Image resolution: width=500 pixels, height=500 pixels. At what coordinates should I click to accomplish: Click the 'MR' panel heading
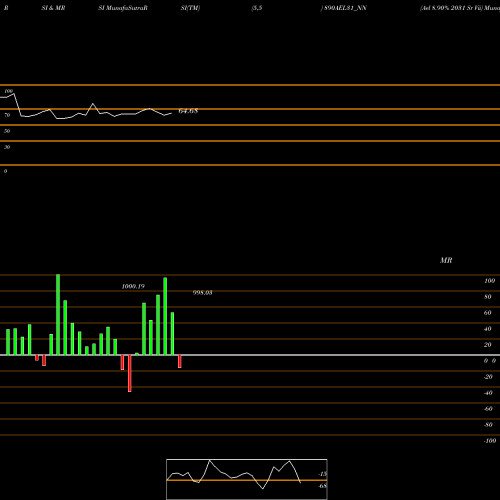point(446,260)
